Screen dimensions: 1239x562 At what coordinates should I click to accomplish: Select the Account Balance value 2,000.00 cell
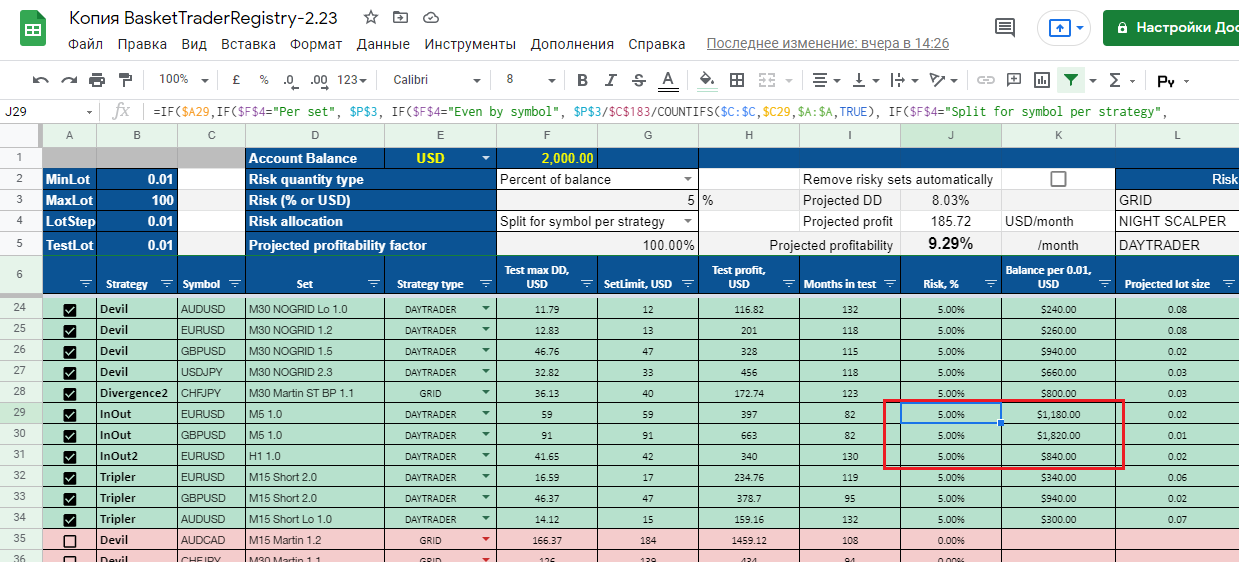point(547,158)
